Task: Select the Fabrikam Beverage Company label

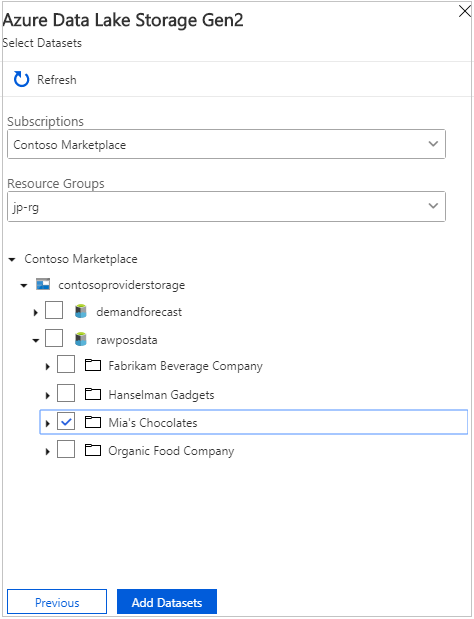Action: click(185, 366)
